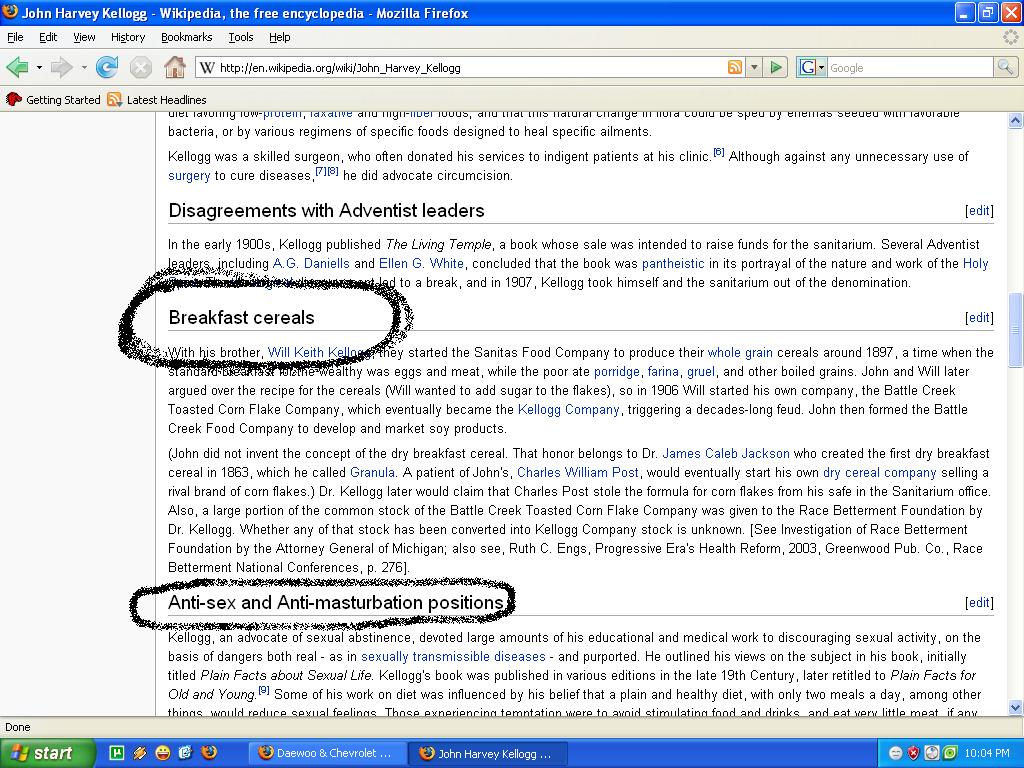This screenshot has width=1024, height=768.
Task: Click footnote reference 6
Action: point(718,152)
